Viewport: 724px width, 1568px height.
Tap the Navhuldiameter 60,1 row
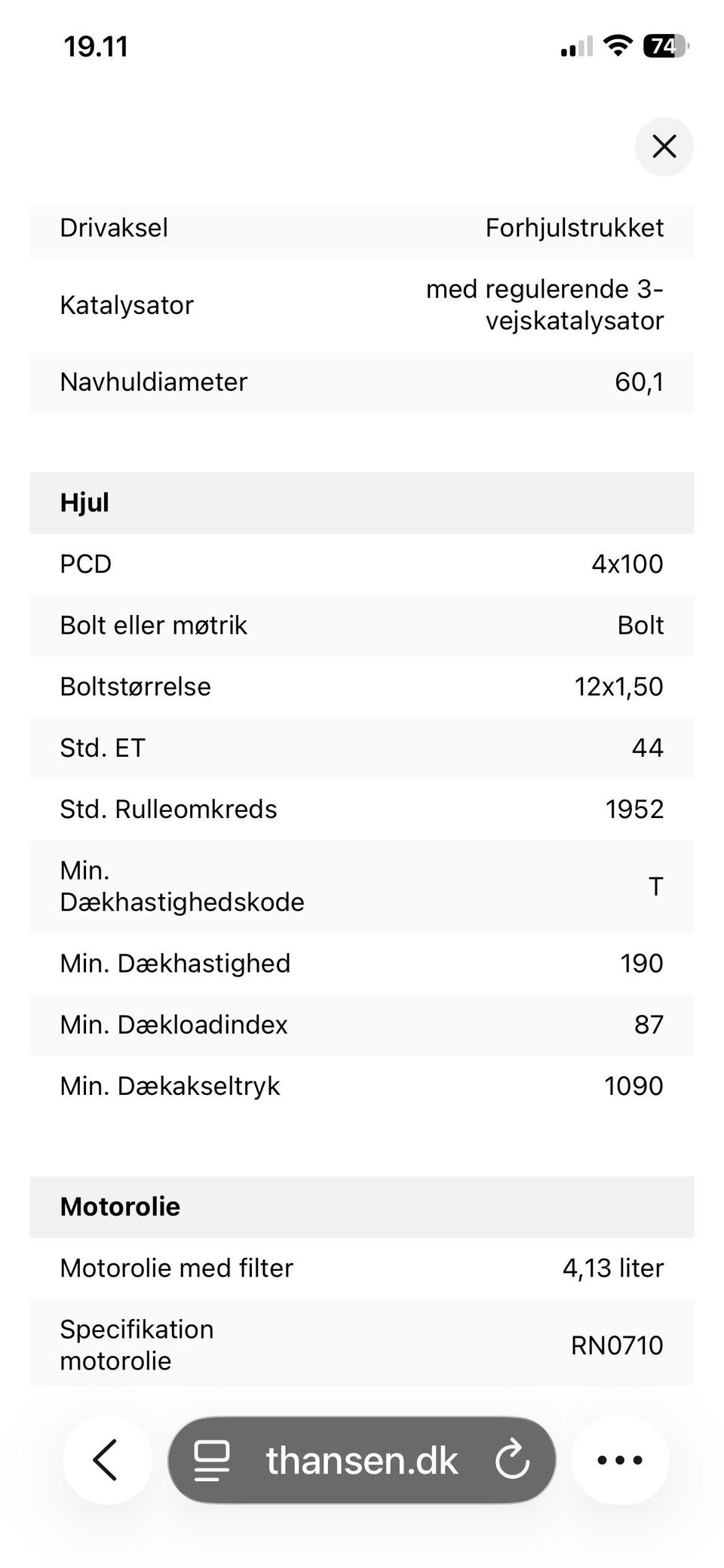point(362,382)
